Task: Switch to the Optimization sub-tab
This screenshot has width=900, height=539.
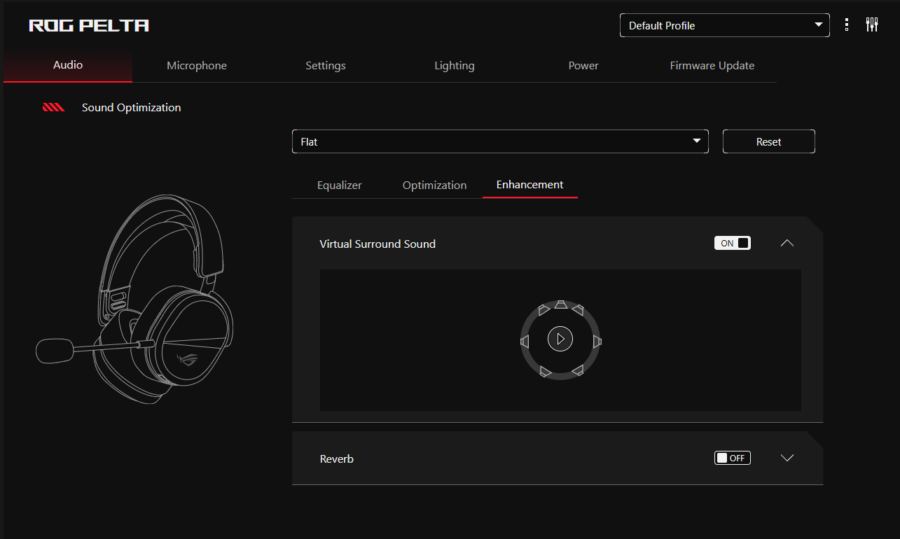Action: pyautogui.click(x=435, y=185)
